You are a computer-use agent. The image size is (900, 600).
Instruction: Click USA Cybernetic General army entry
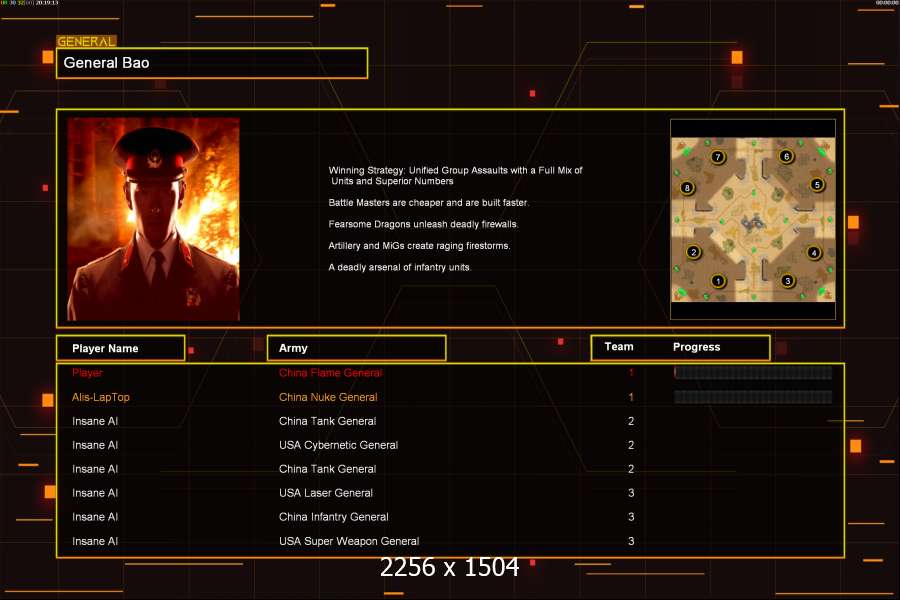(x=338, y=445)
